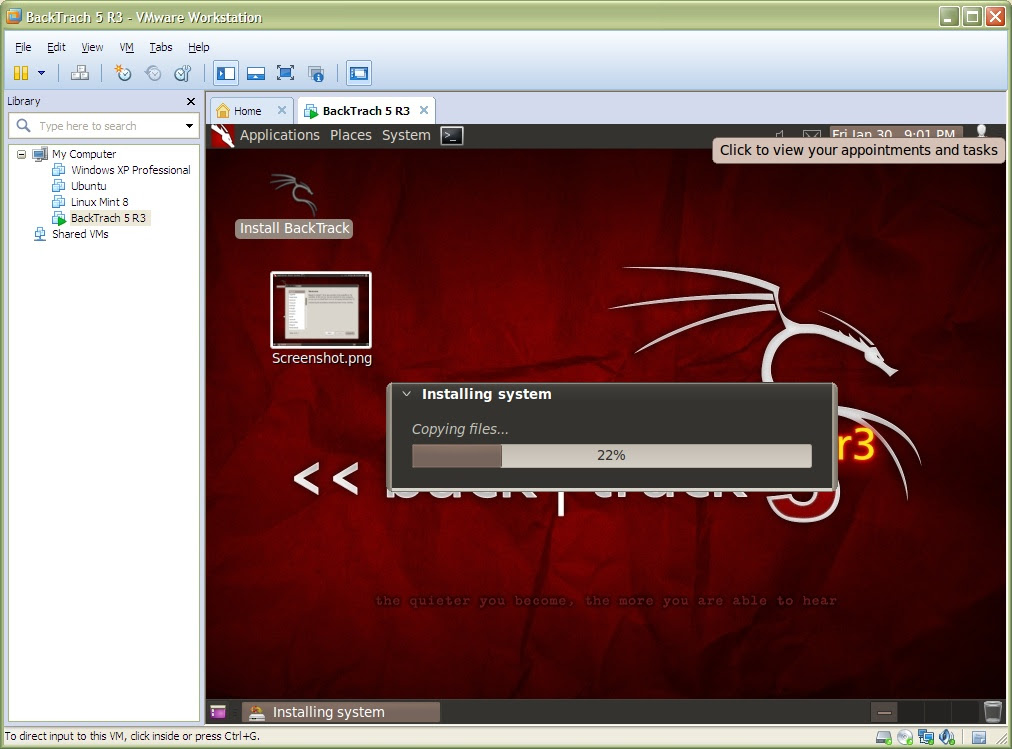The height and width of the screenshot is (749, 1012).
Task: Click the first workspace switcher box
Action: point(884,712)
